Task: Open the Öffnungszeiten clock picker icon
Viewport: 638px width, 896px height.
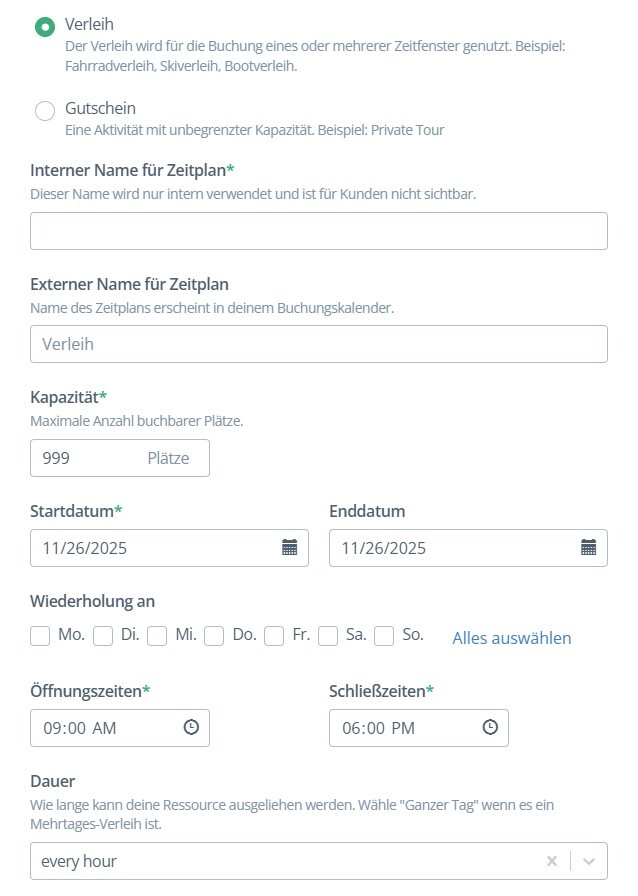Action: [191, 727]
